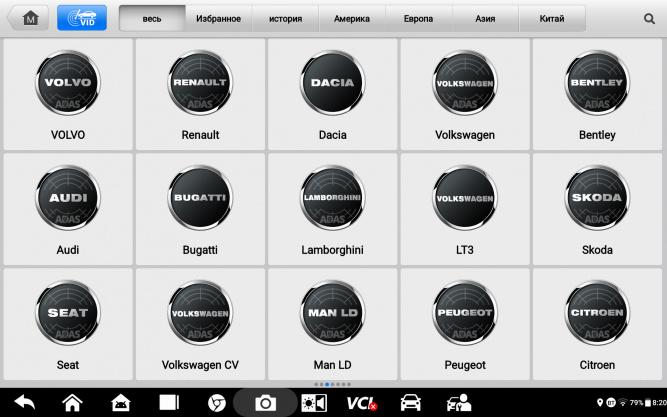Open the MaxiSys Android house icon
The height and width of the screenshot is (417, 667).
[121, 403]
